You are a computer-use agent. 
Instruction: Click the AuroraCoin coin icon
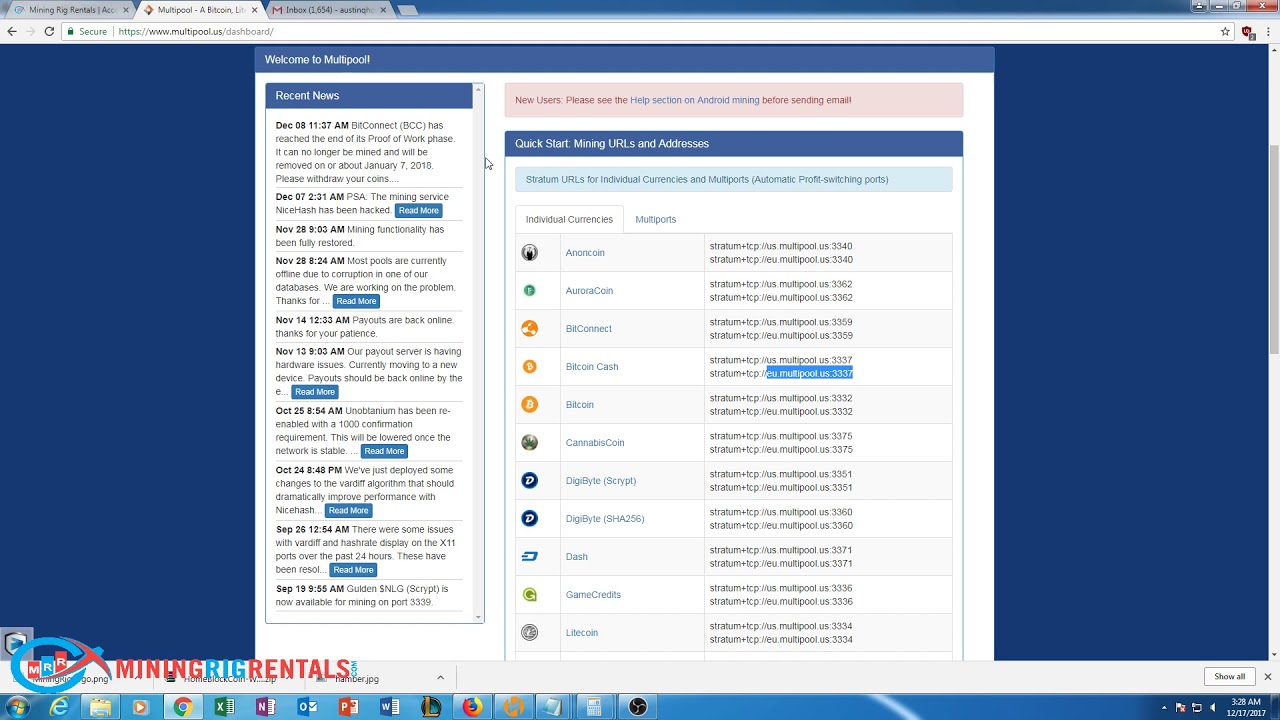[530, 291]
